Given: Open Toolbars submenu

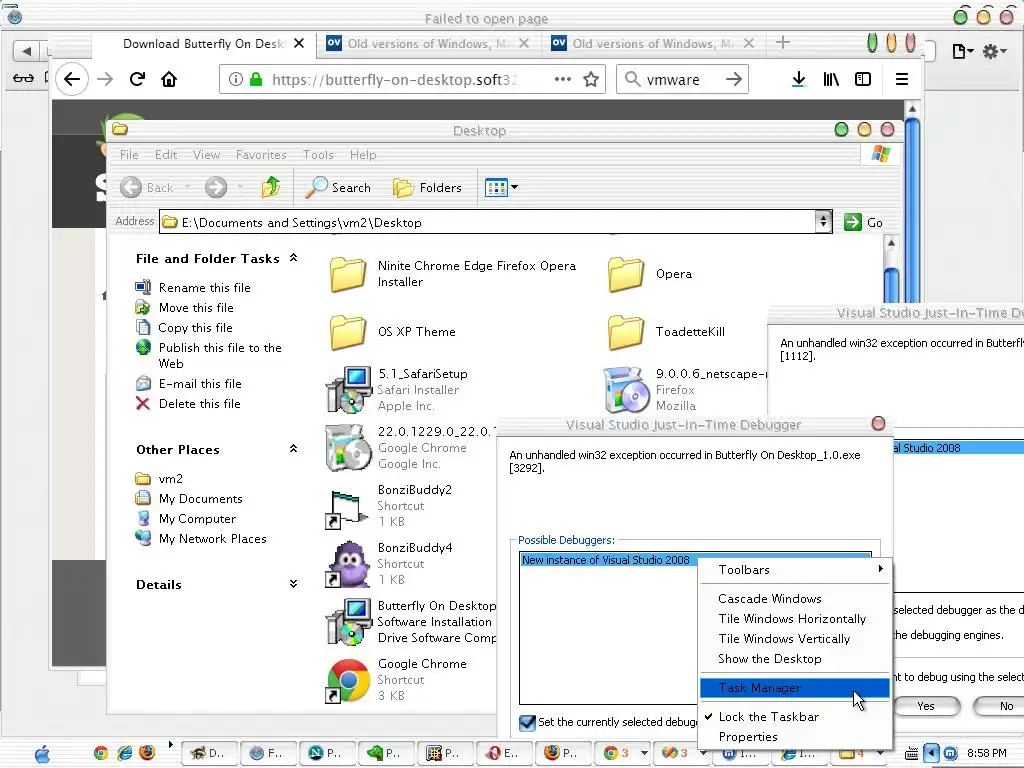Looking at the screenshot, I should (794, 569).
